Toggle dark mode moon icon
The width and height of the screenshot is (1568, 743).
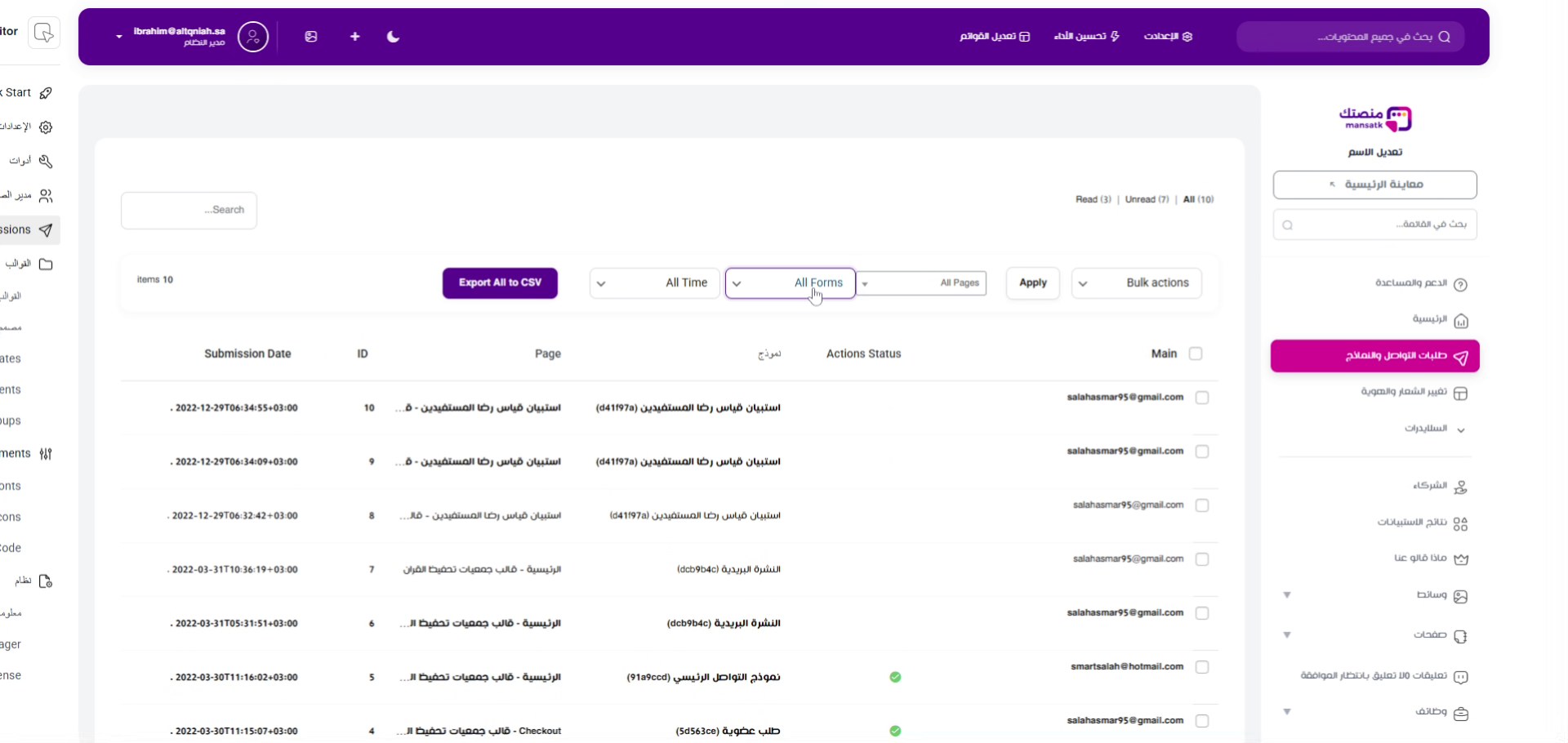393,37
